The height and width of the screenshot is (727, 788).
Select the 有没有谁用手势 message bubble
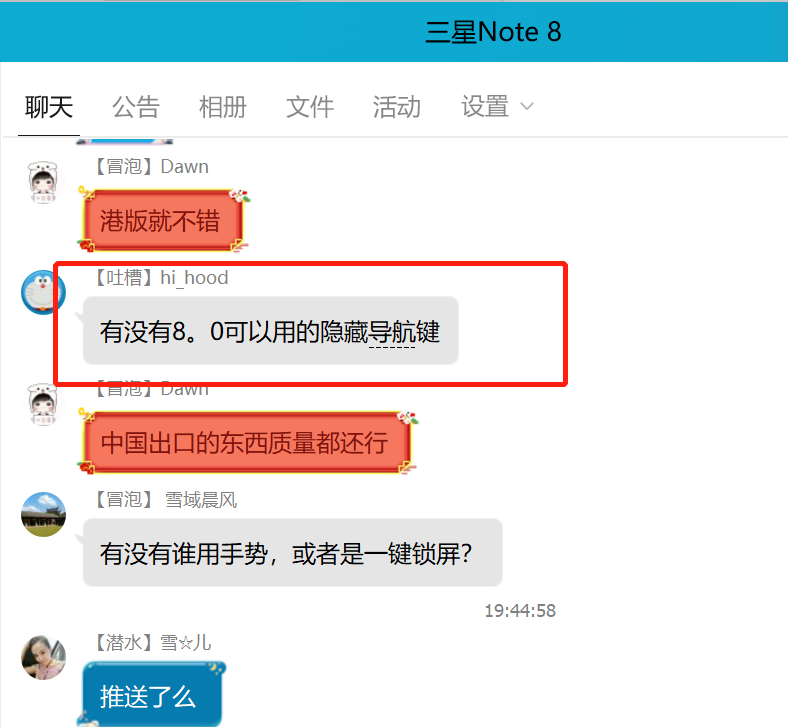(292, 553)
